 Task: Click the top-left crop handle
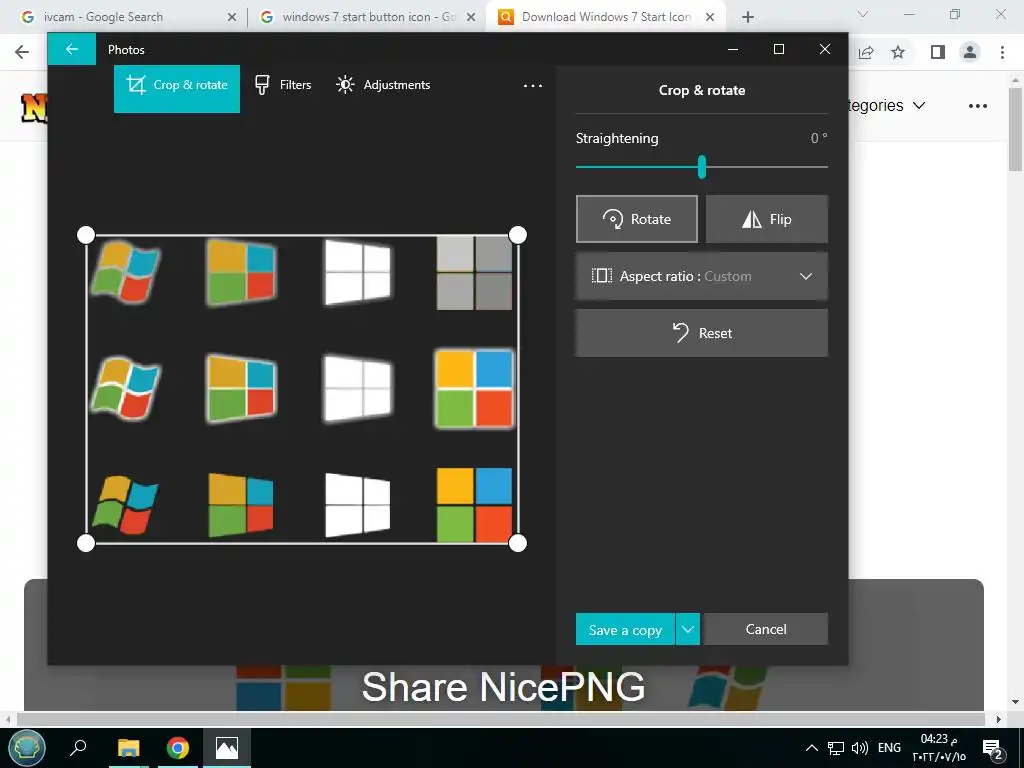[86, 235]
